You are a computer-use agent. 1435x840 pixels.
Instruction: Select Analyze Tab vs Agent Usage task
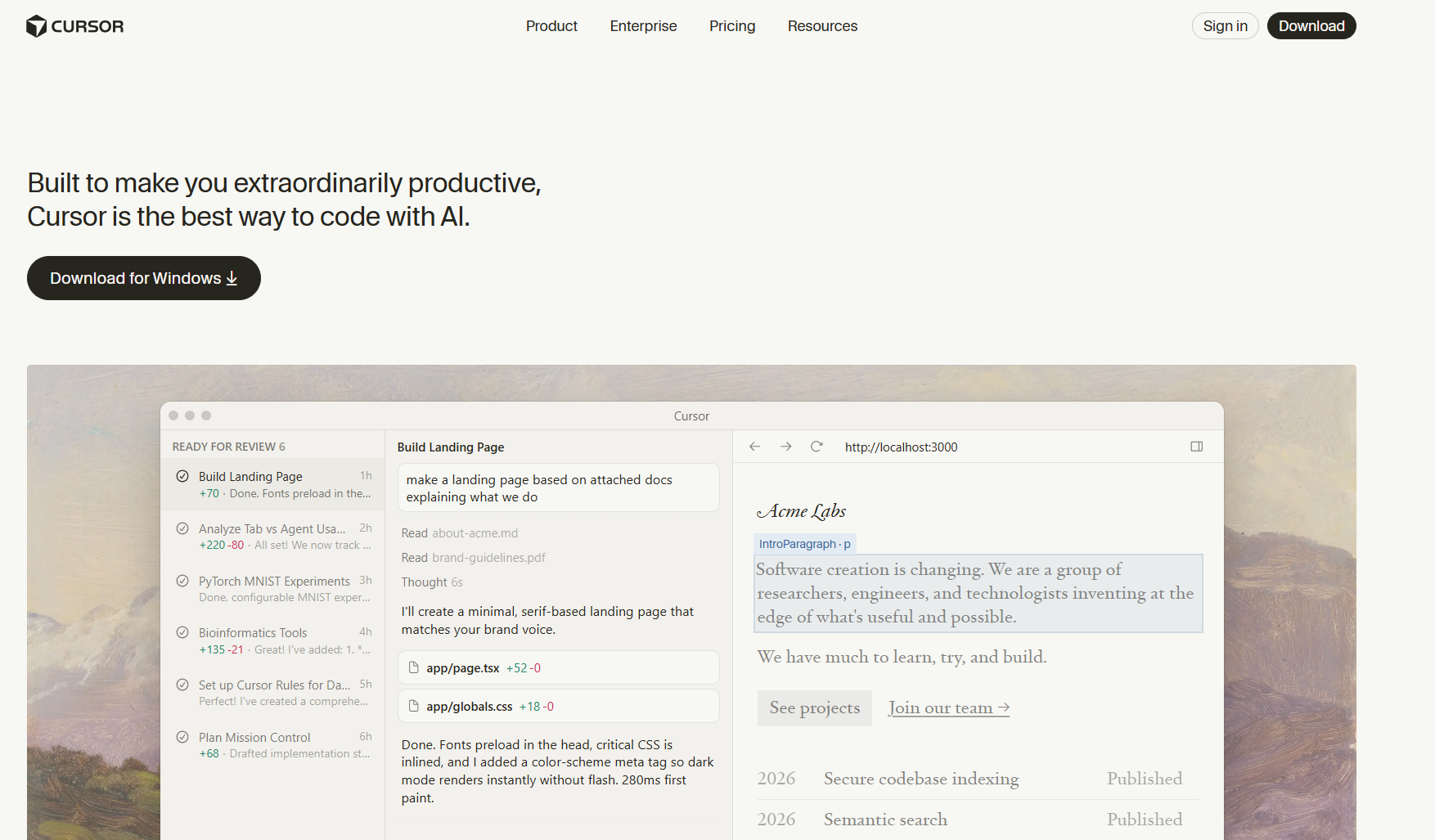point(273,537)
